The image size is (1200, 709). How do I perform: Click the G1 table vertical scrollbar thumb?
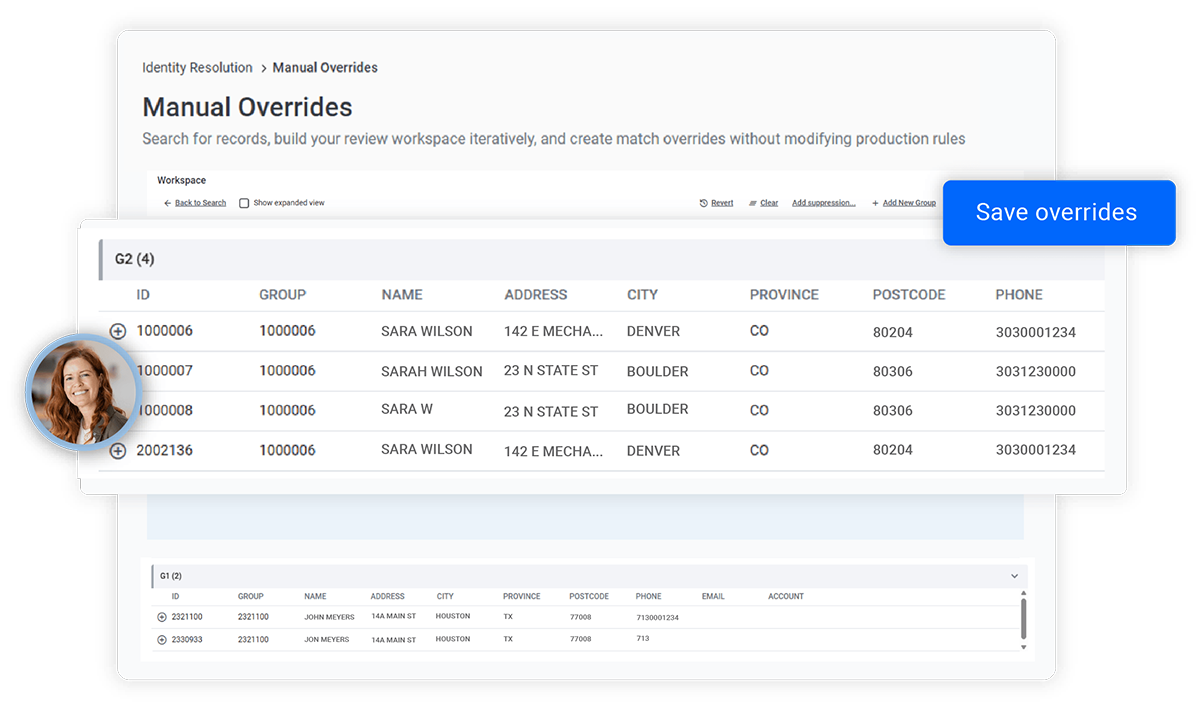click(1023, 619)
